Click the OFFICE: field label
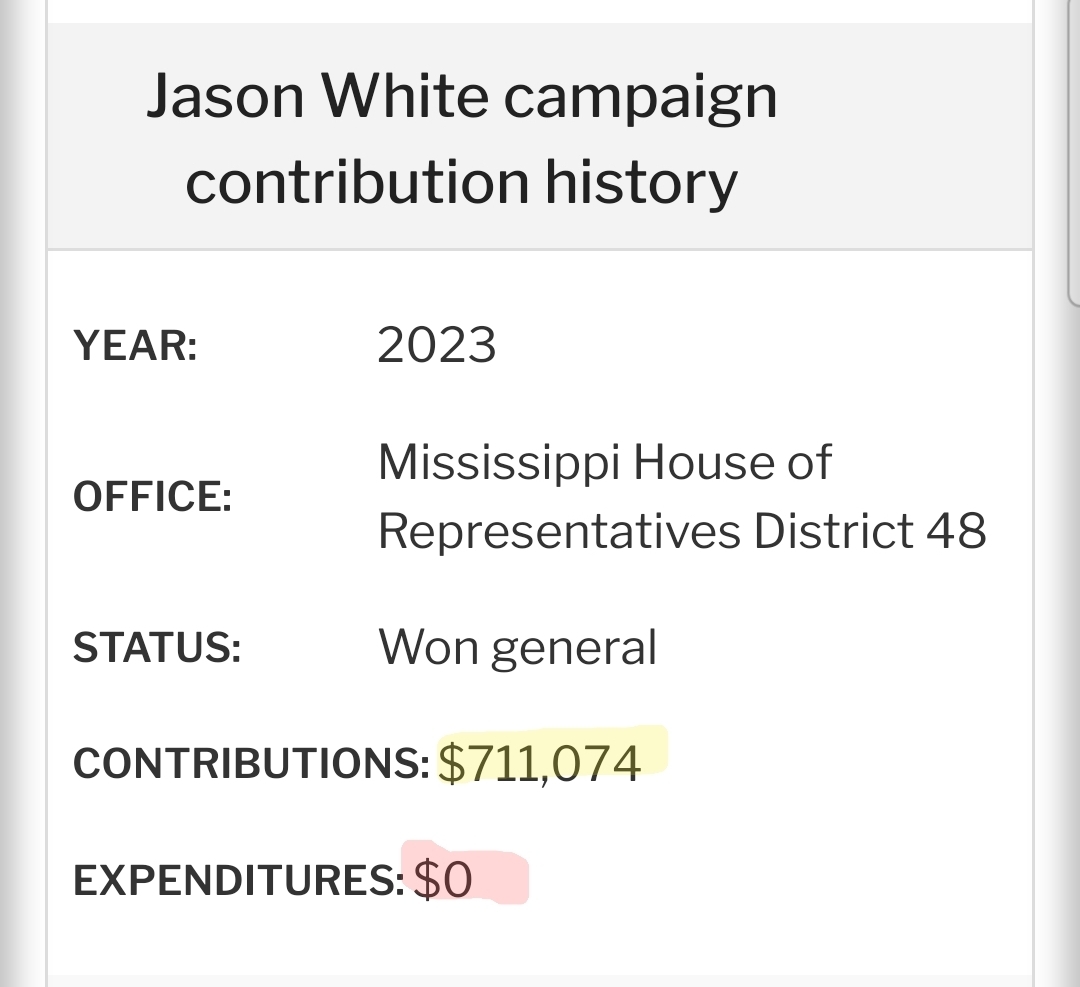Screen dimensions: 1080x987 [152, 497]
